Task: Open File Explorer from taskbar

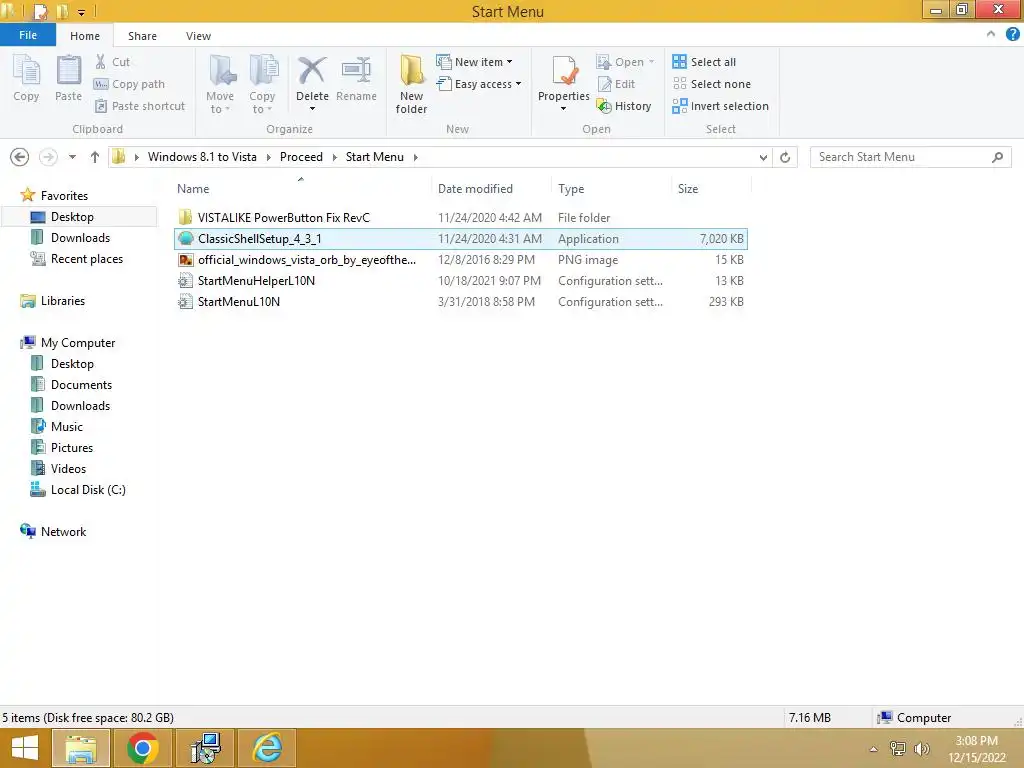Action: point(80,748)
